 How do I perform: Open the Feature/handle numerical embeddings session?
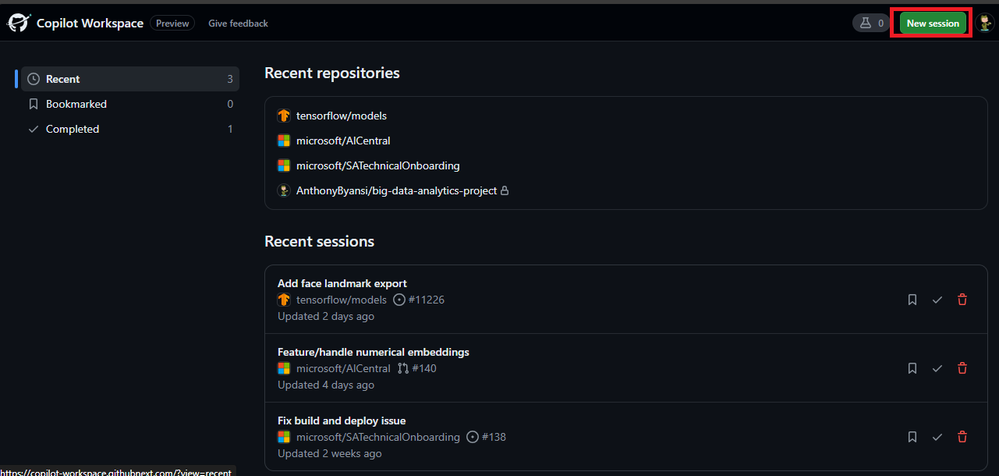373,352
